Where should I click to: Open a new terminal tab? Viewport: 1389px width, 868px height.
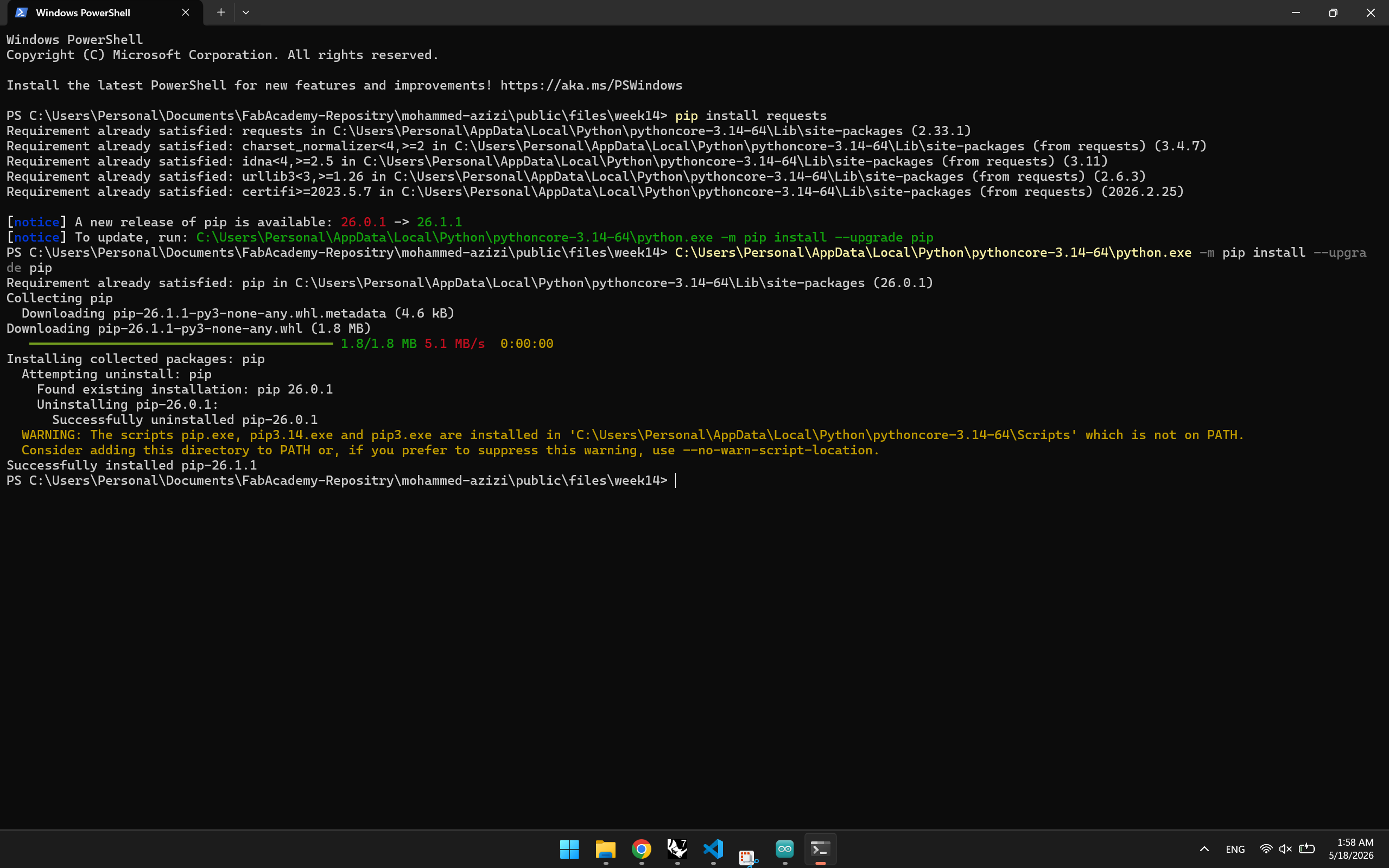tap(221, 12)
